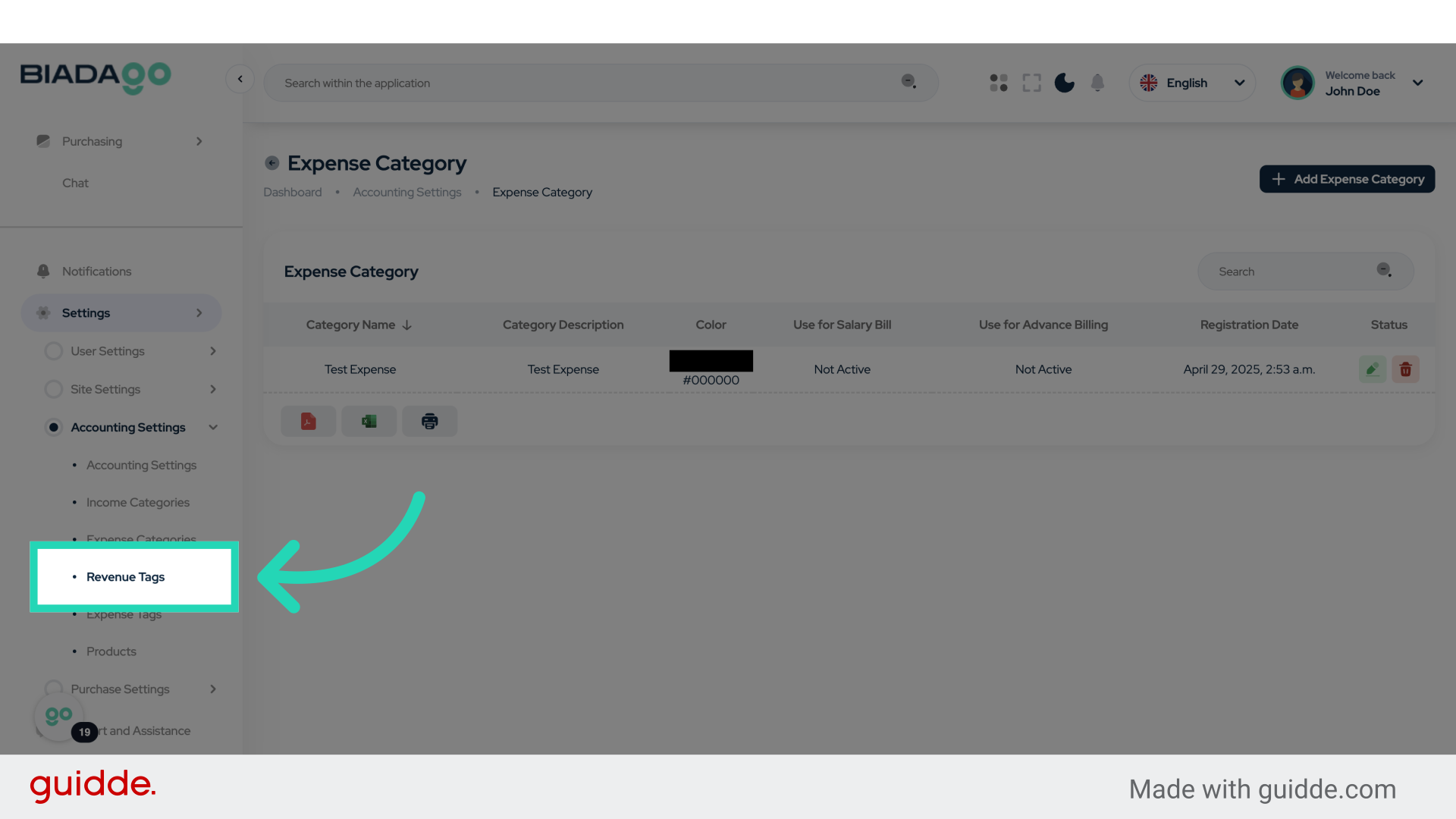Open notifications via the bell icon

click(x=1097, y=83)
